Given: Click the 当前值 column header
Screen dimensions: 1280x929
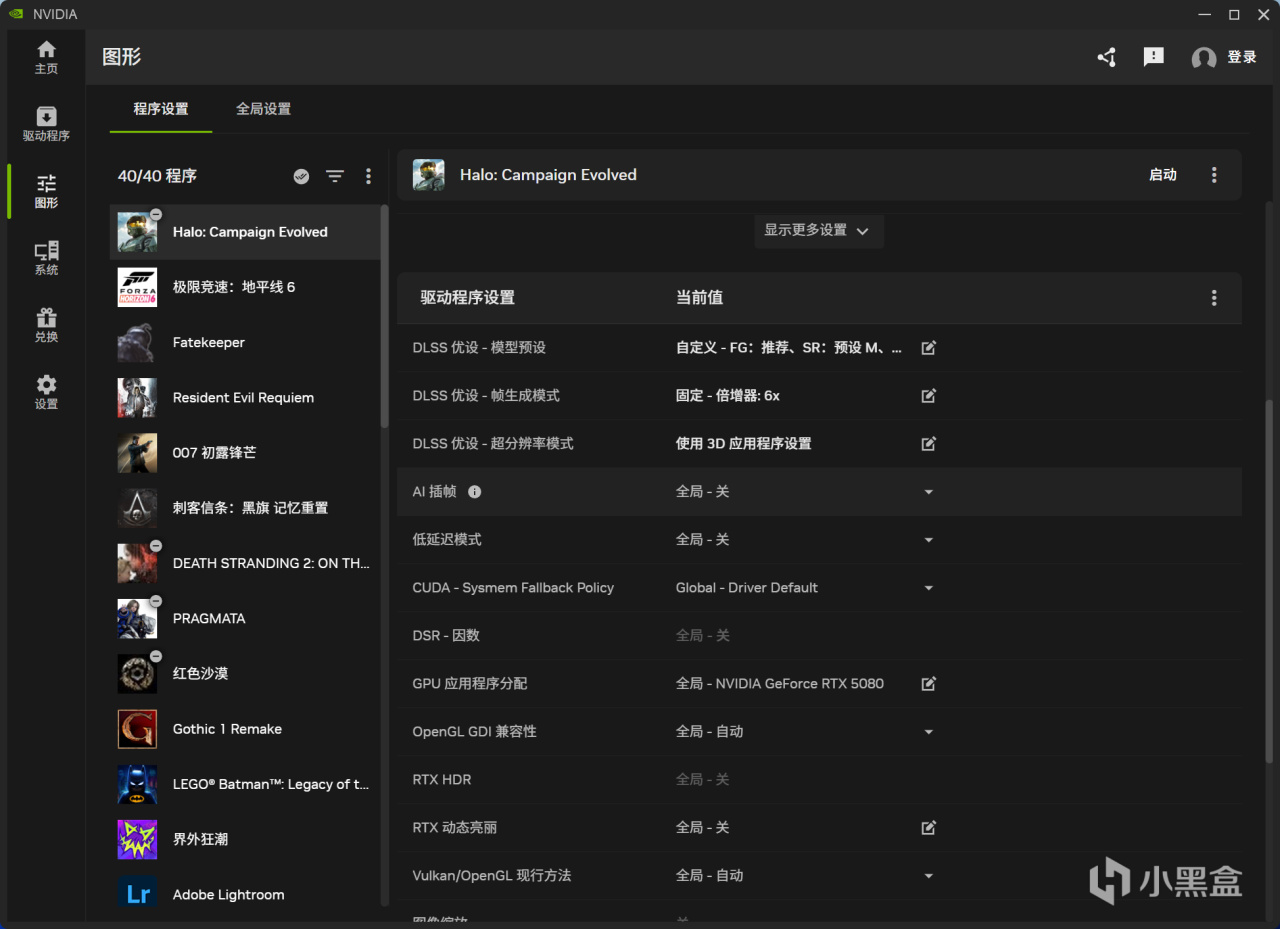Looking at the screenshot, I should click(699, 298).
